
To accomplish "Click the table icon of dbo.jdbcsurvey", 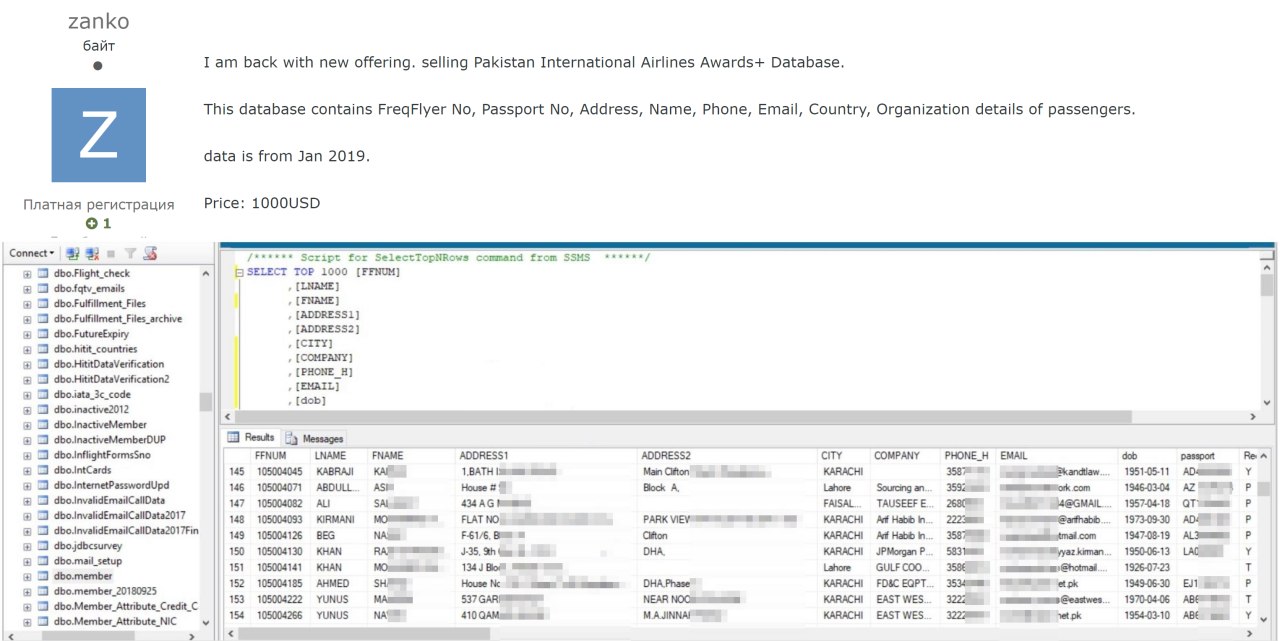I will click(43, 547).
